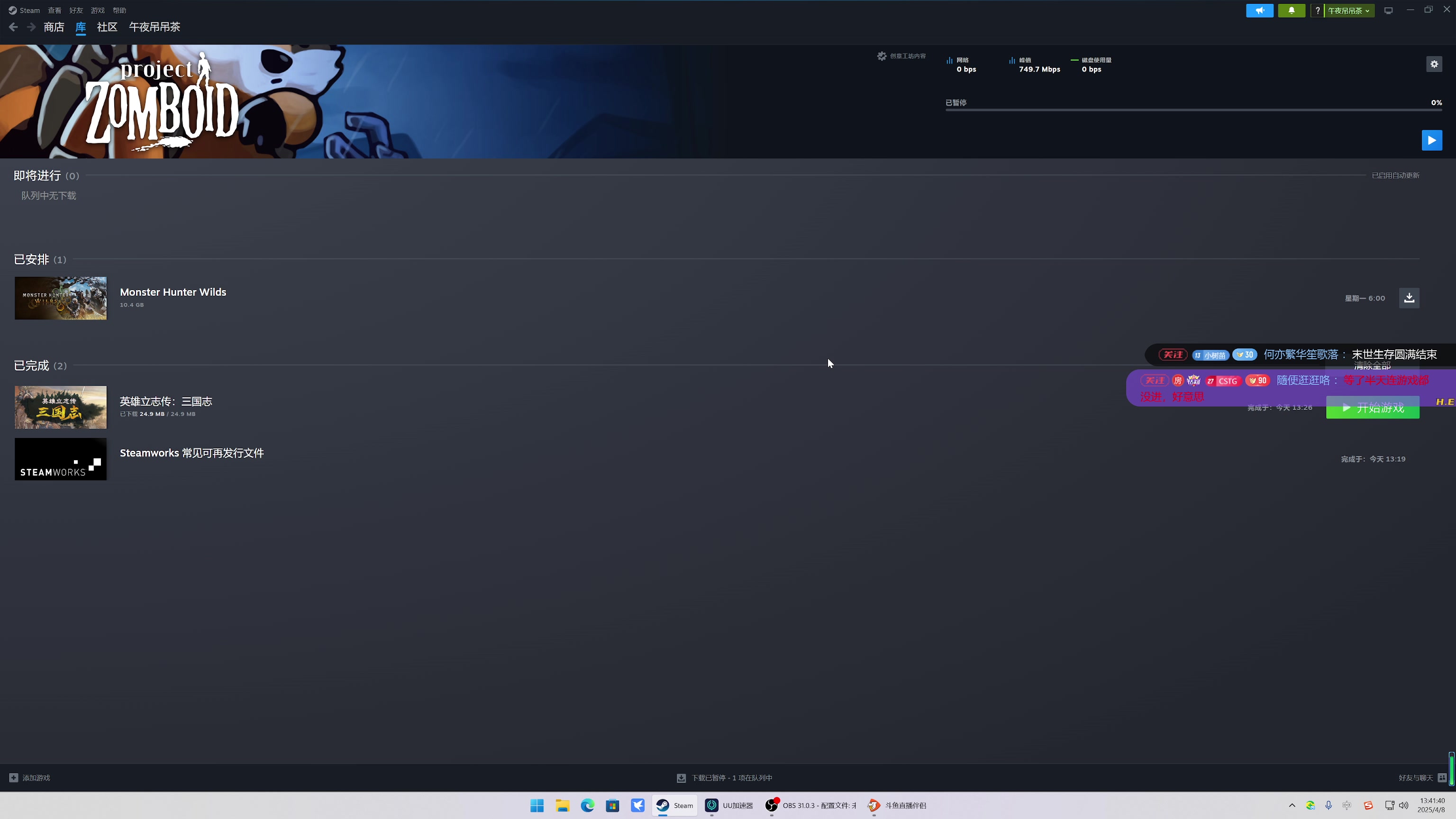Screen dimensions: 1456x819
Task: Open 好友与聊天 panel
Action: tap(1422, 778)
